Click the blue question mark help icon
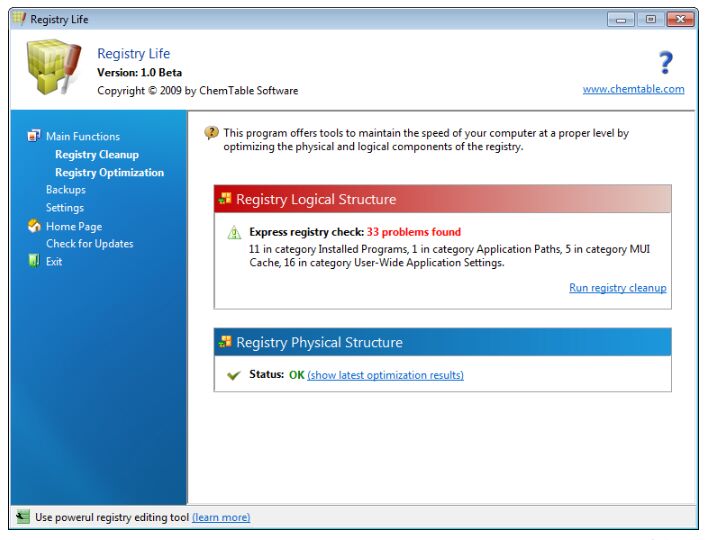This screenshot has width=705, height=540. click(x=666, y=62)
